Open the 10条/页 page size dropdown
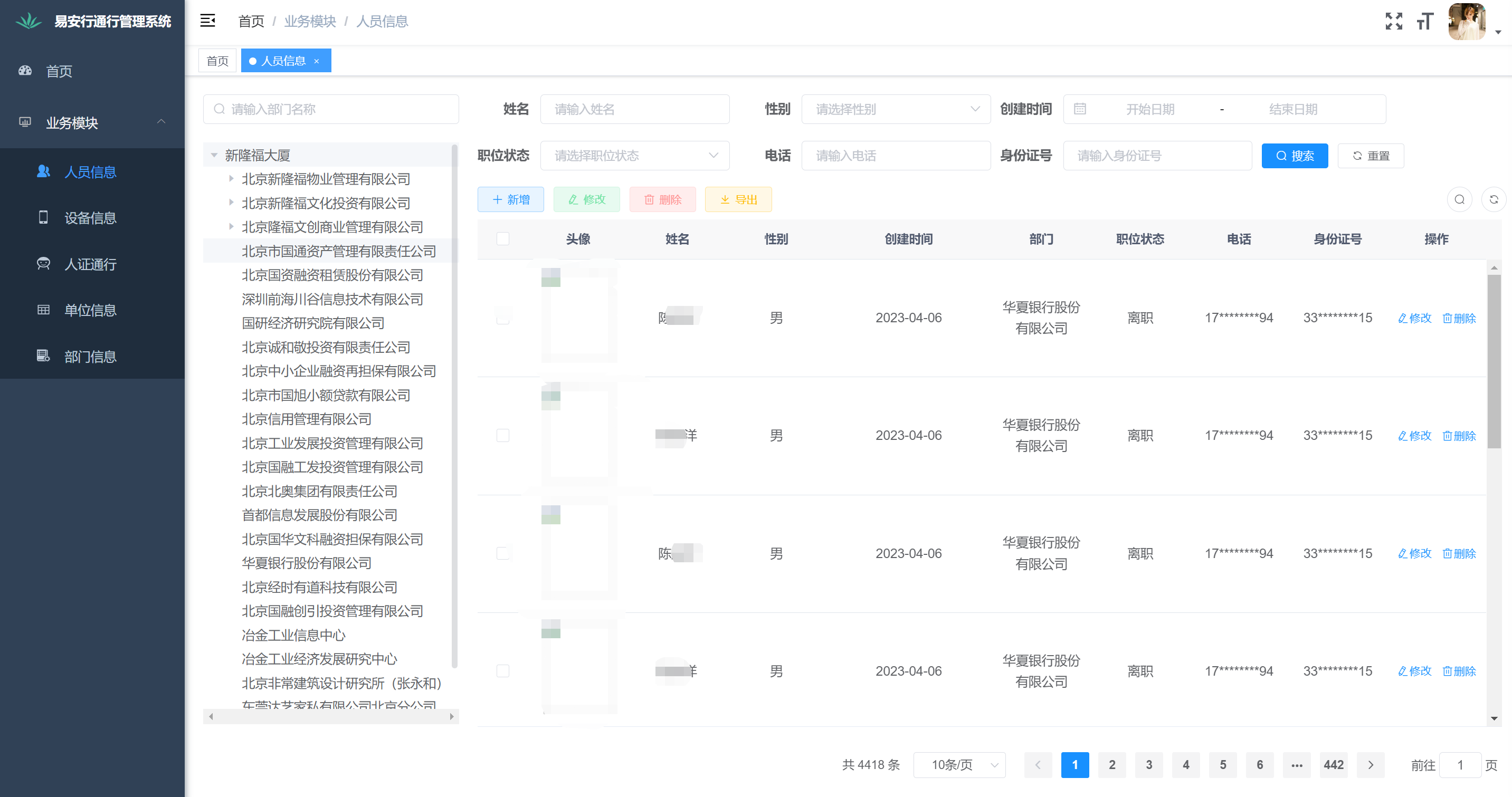Image resolution: width=1512 pixels, height=797 pixels. click(959, 765)
